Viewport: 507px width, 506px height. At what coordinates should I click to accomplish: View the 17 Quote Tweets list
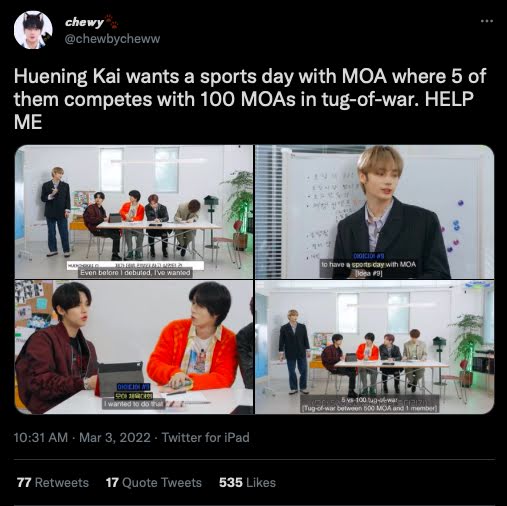[x=154, y=482]
